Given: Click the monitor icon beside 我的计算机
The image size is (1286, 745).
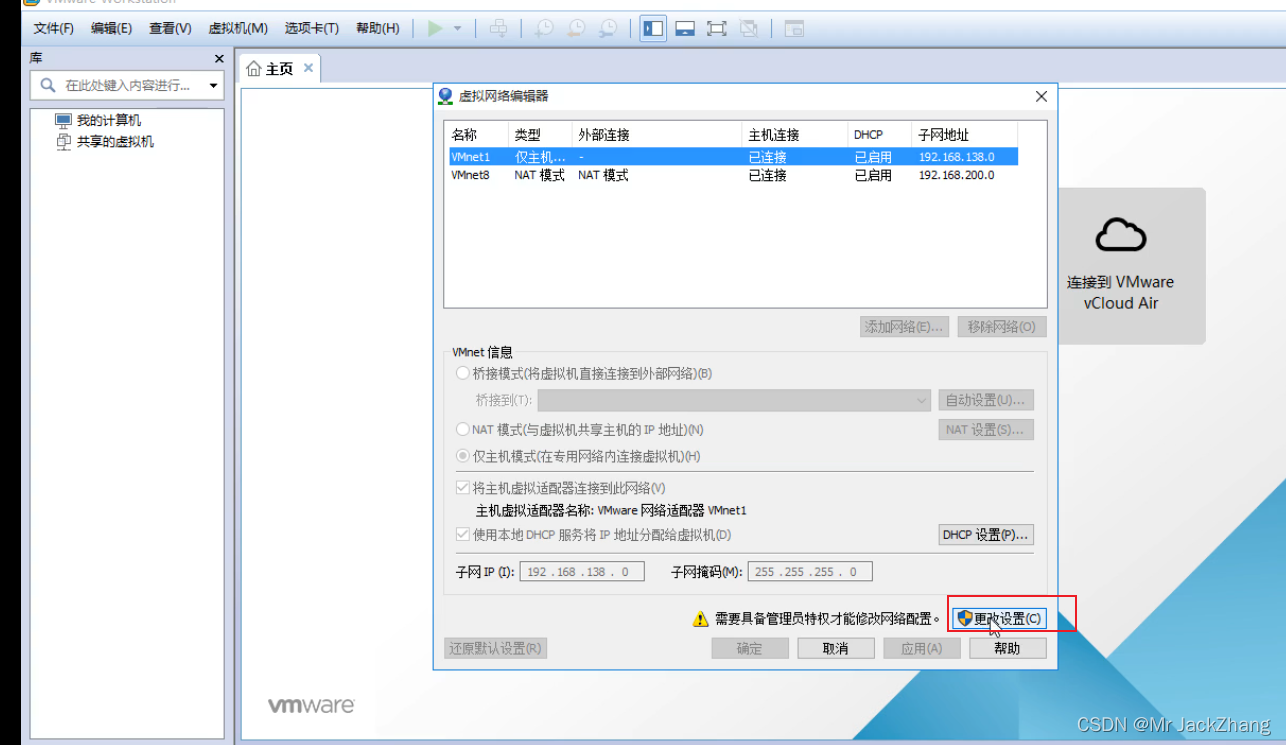Looking at the screenshot, I should click(x=64, y=120).
